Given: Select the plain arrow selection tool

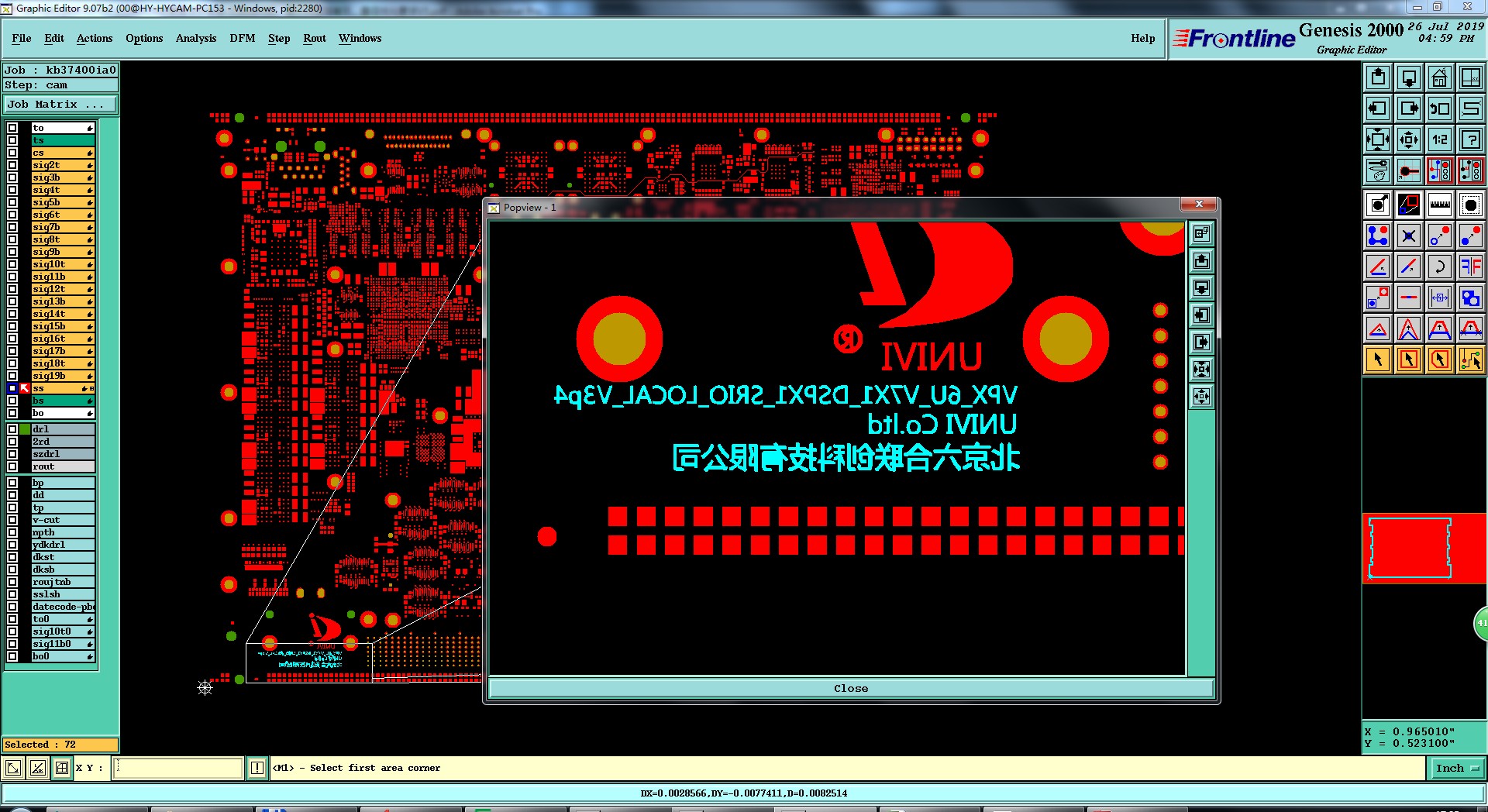Looking at the screenshot, I should (1378, 360).
